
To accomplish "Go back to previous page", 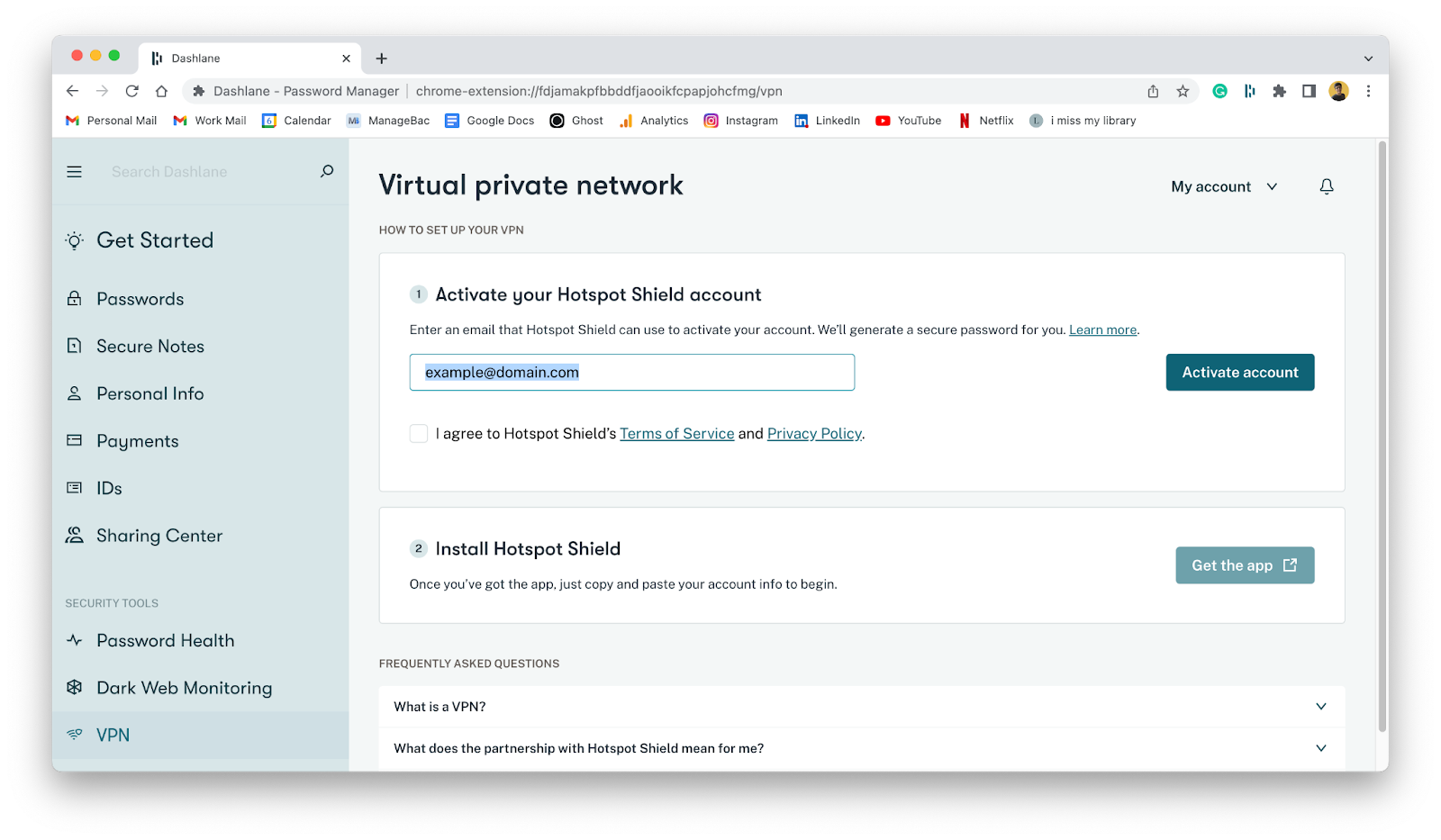I will [x=72, y=91].
